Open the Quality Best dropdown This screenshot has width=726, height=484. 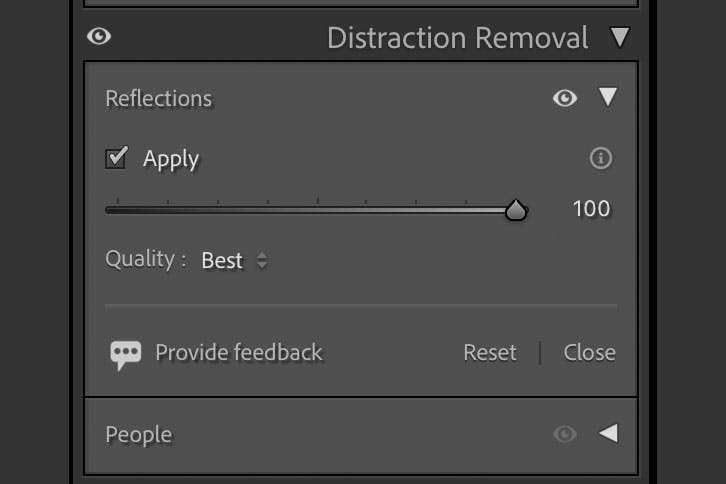pyautogui.click(x=234, y=260)
